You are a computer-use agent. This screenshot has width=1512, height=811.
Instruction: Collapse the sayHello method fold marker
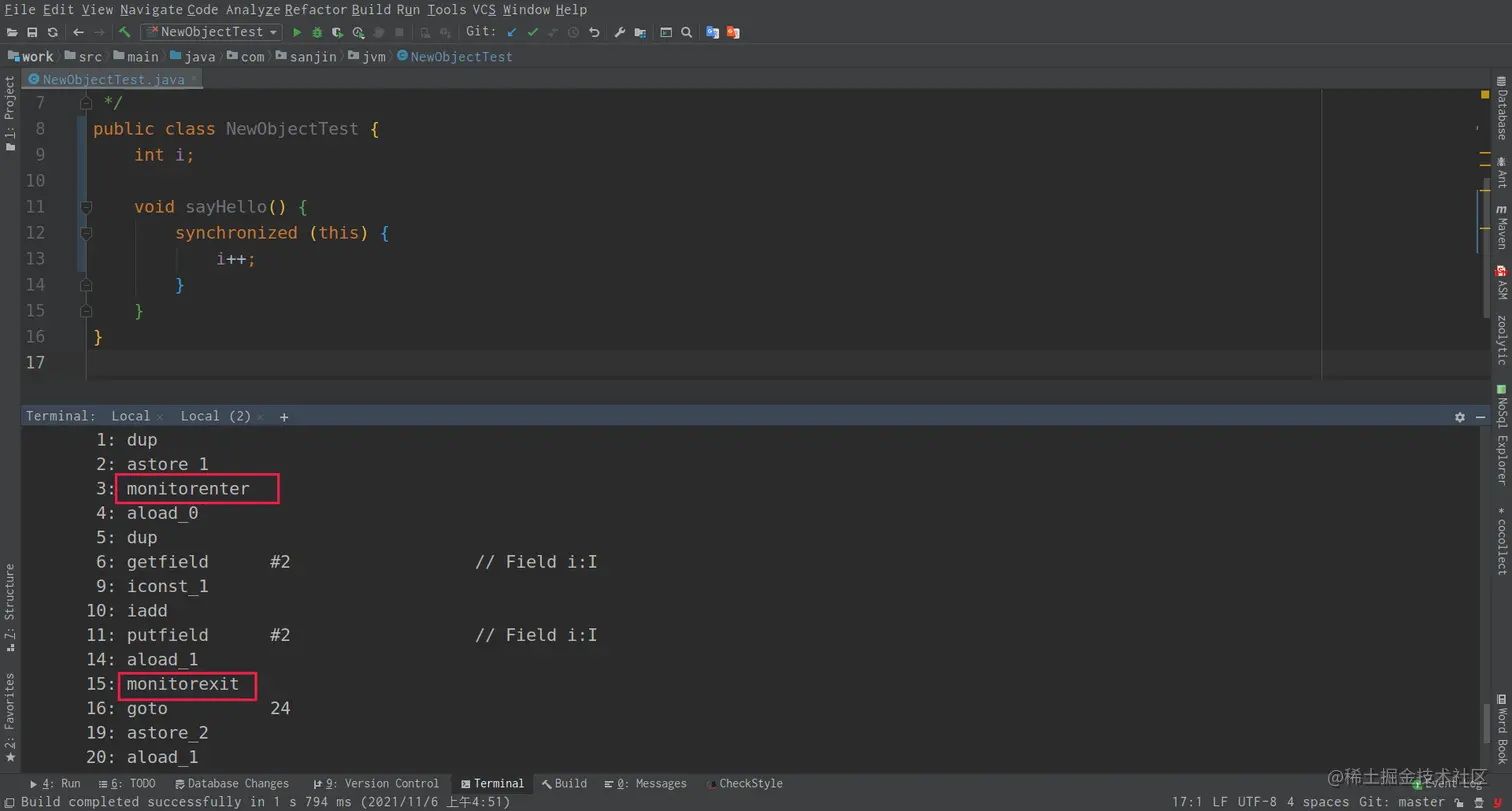[x=86, y=207]
